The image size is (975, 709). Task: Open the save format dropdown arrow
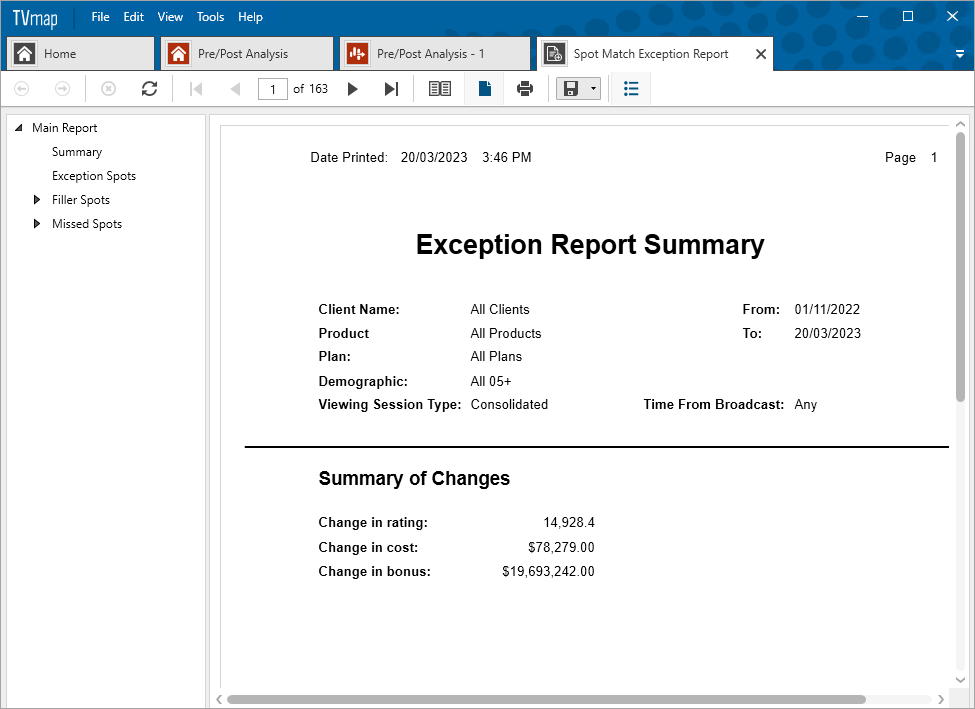(x=593, y=89)
